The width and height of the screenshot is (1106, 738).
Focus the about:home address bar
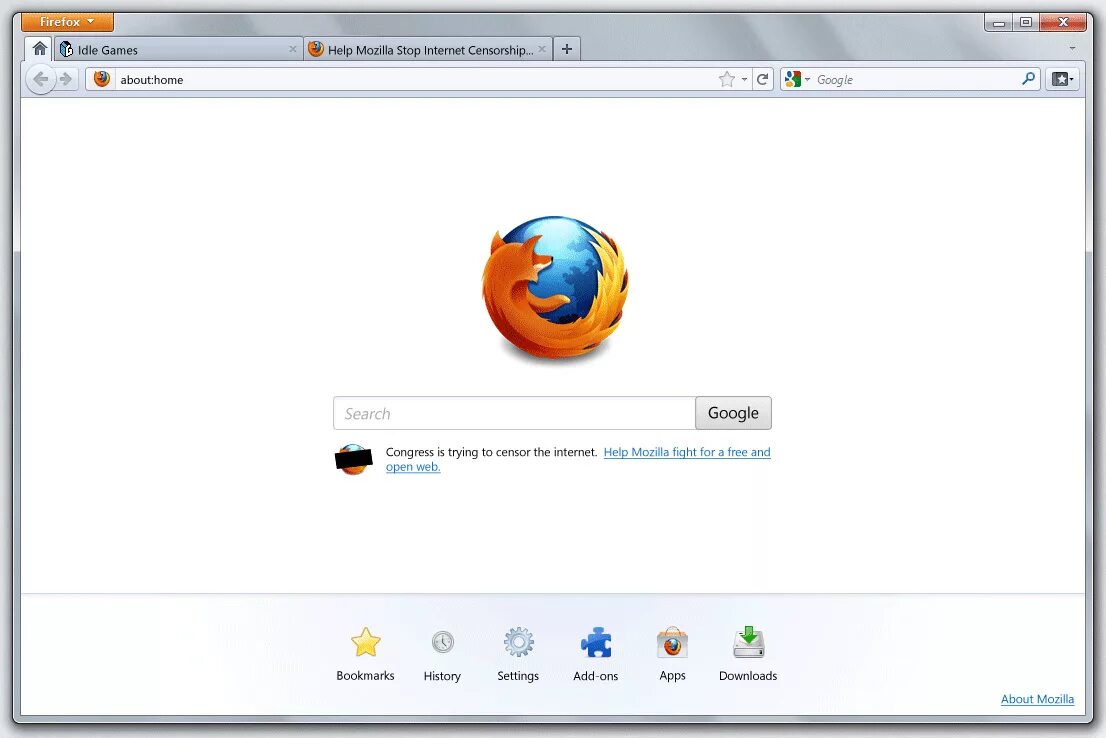coord(416,80)
